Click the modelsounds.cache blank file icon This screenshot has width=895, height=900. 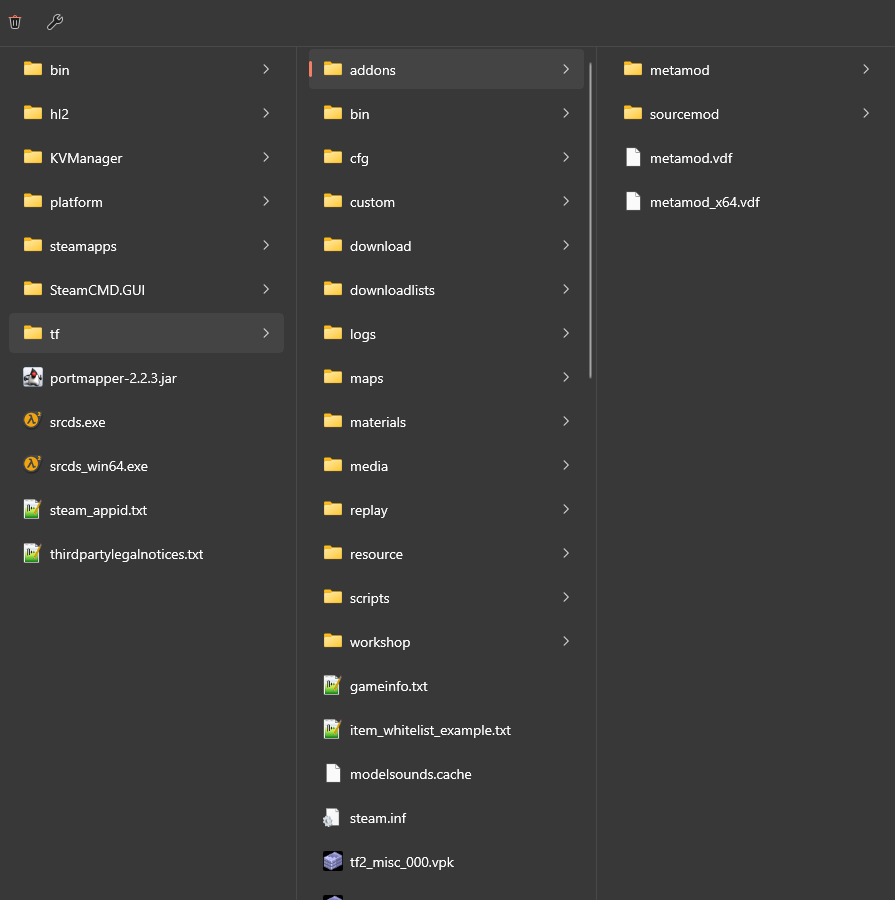click(x=333, y=773)
